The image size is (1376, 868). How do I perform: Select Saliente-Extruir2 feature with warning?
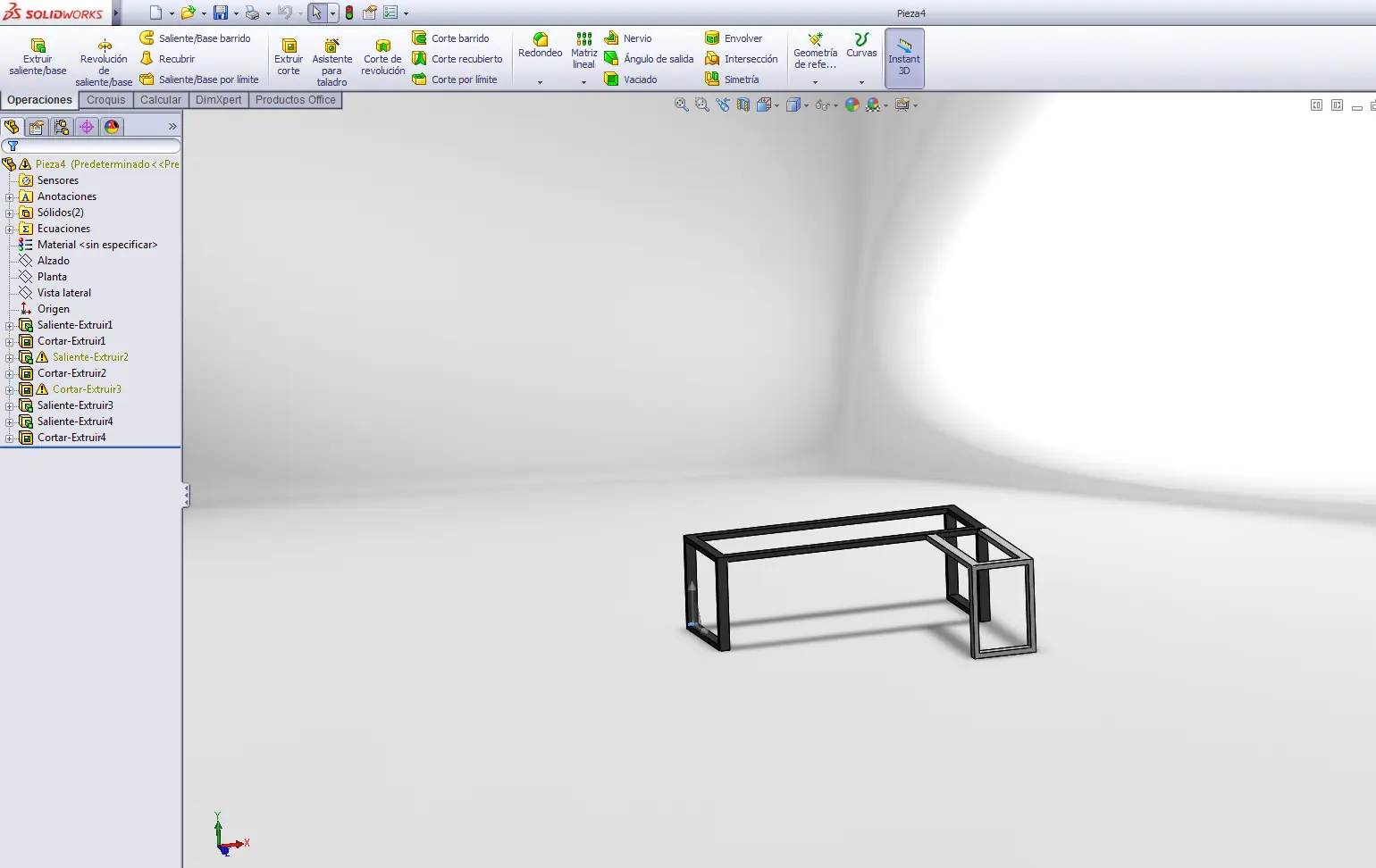[x=90, y=357]
